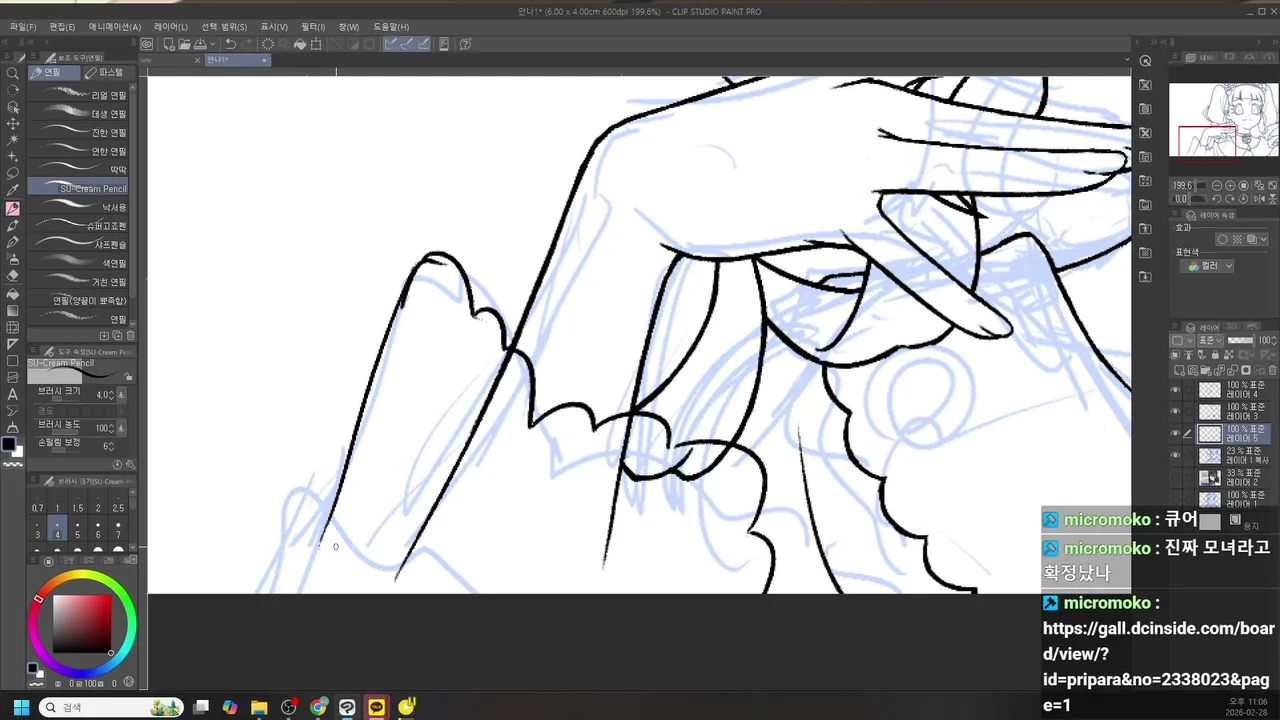This screenshot has width=1280, height=720.
Task: Click the help question mark icon
Action: point(466,44)
